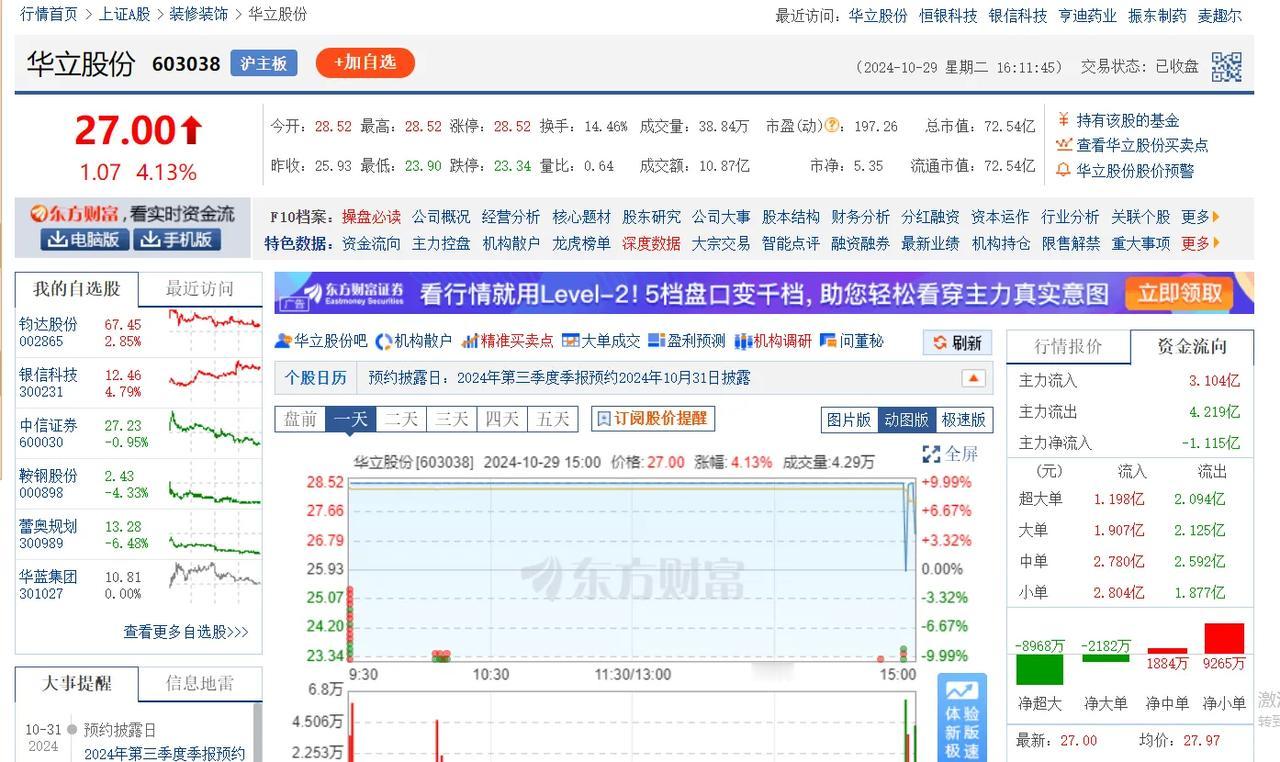Select 三天 chart period
Viewport: 1280px width, 762px height.
(451, 419)
